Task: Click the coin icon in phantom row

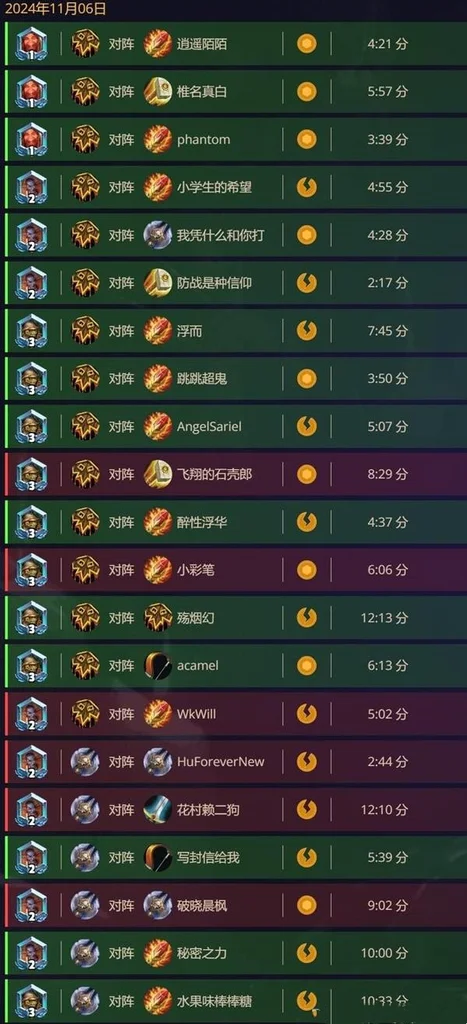Action: tap(306, 139)
